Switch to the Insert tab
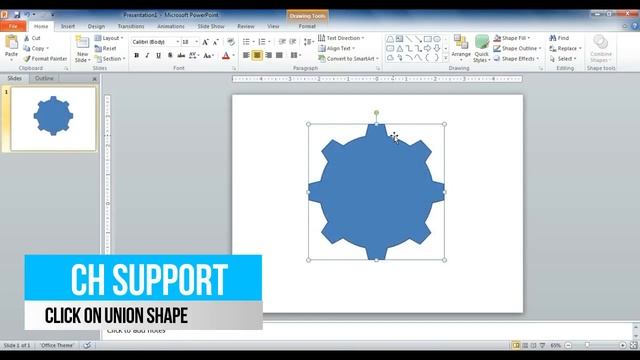640x360 pixels. pos(68,26)
